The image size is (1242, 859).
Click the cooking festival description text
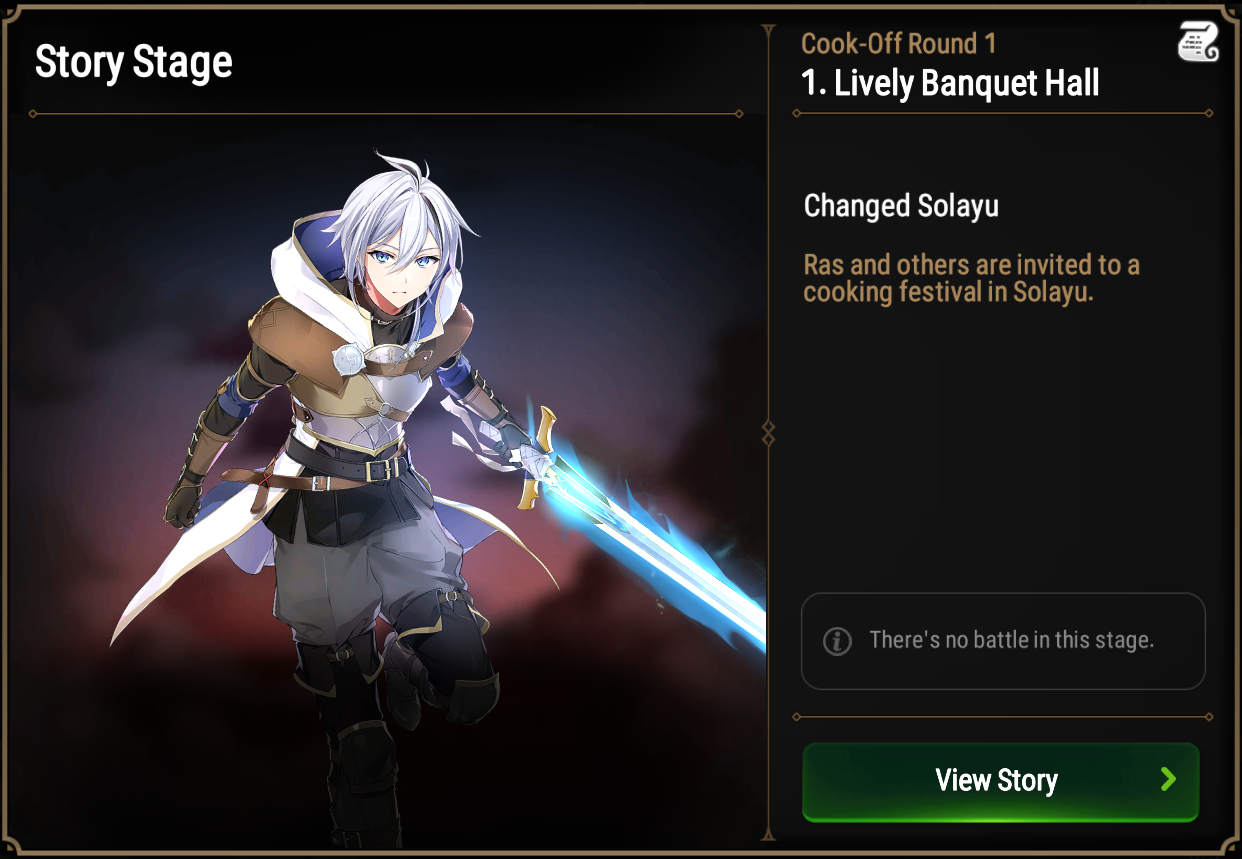point(972,279)
